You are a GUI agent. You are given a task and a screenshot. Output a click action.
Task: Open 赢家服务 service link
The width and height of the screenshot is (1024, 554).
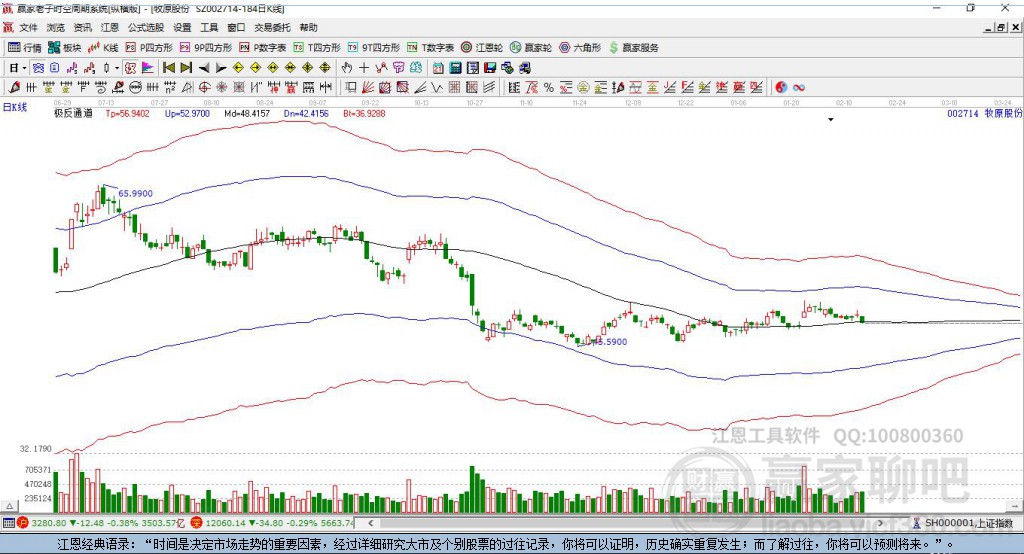pyautogui.click(x=633, y=48)
